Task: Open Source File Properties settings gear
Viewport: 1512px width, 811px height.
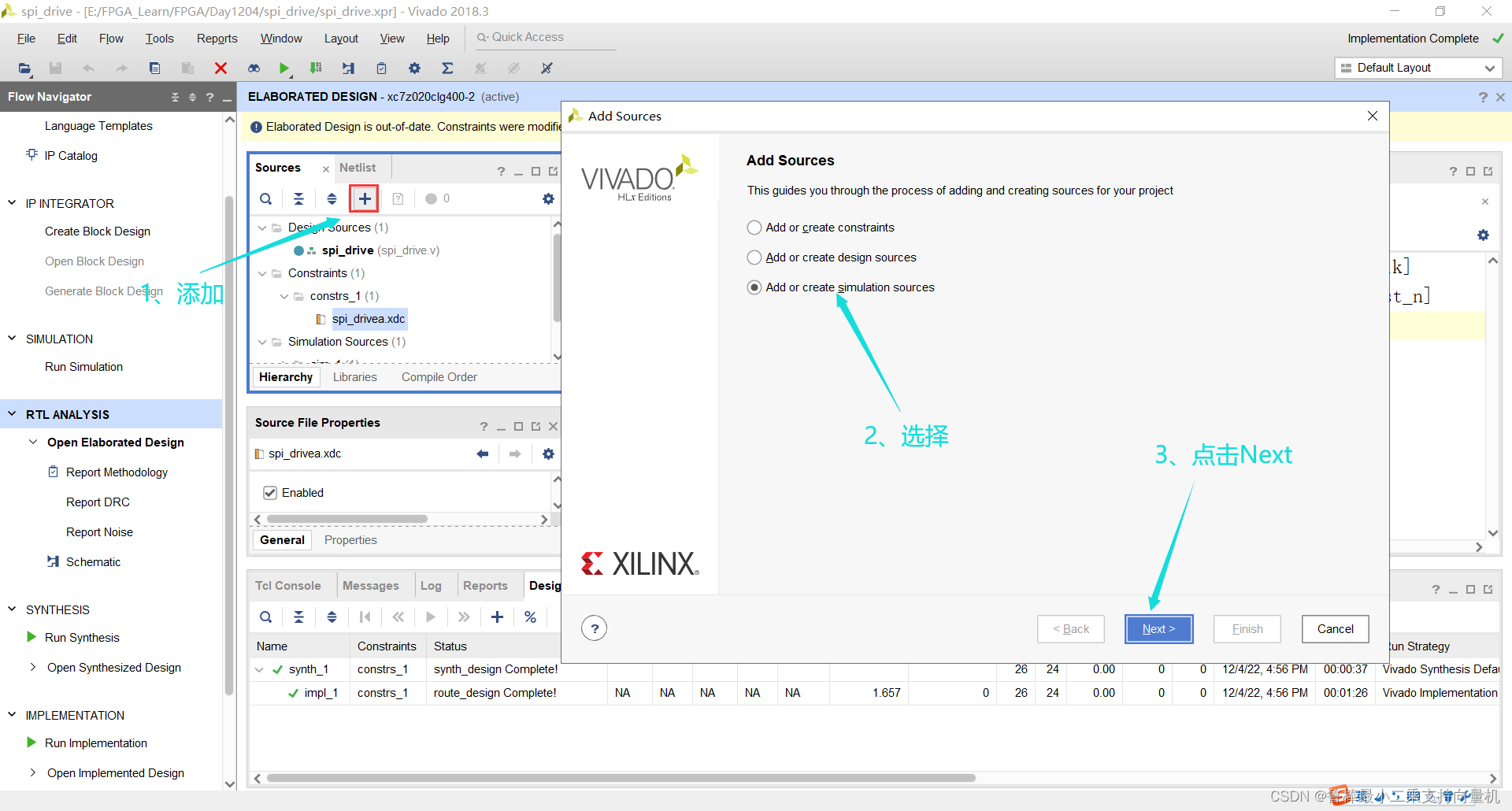Action: point(548,454)
